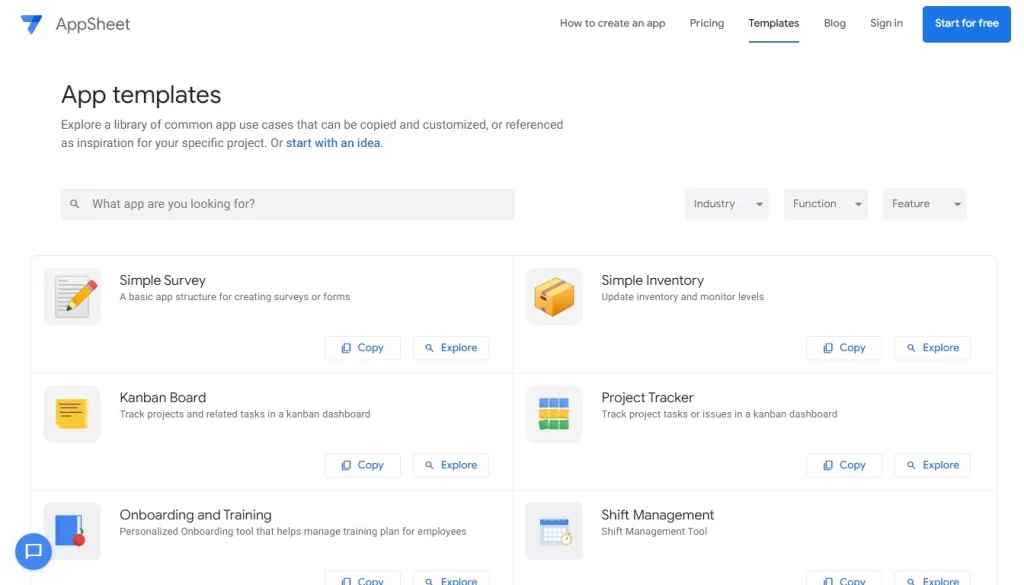
Task: Click the magnifier icon in search box
Action: [74, 204]
